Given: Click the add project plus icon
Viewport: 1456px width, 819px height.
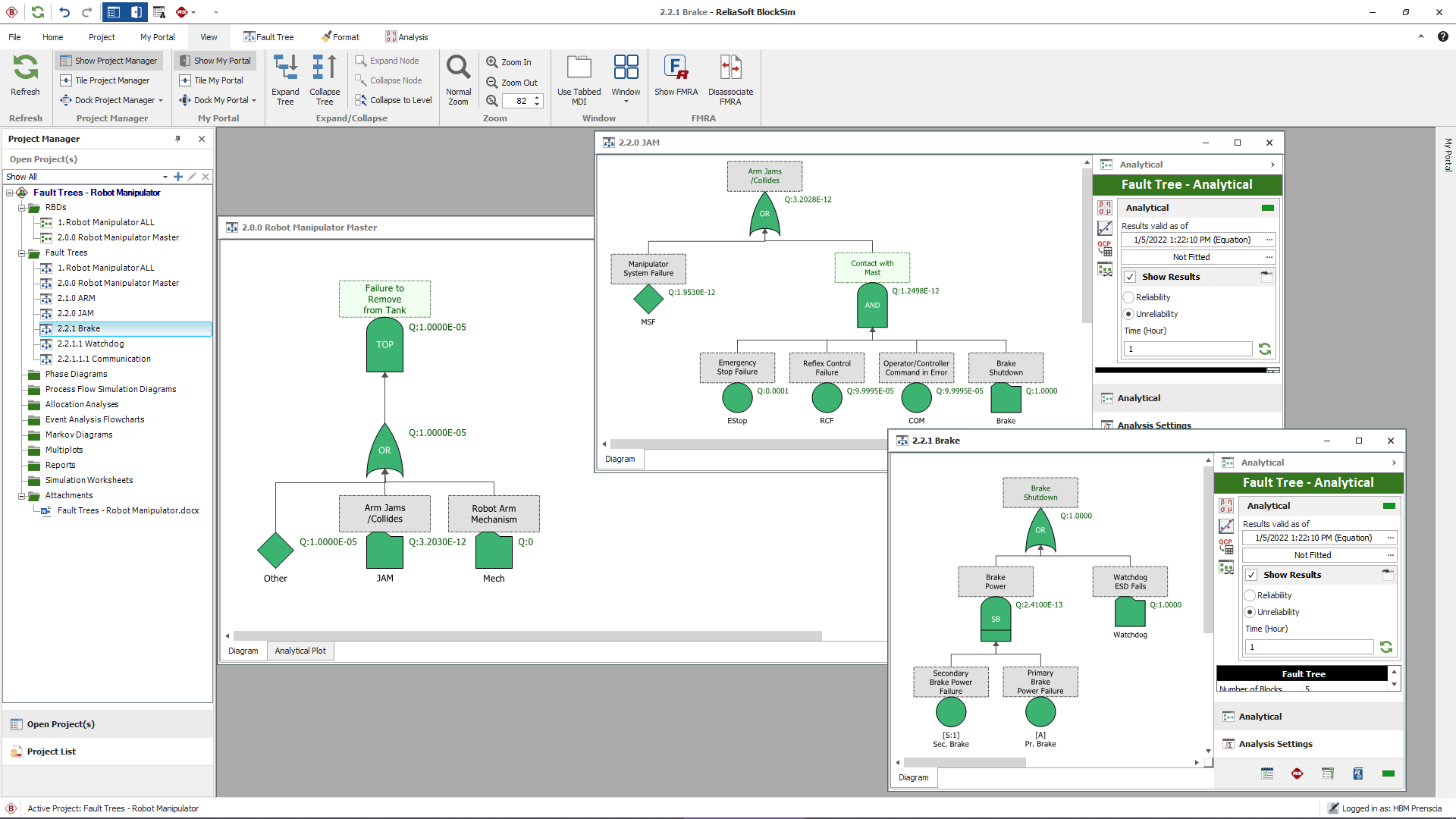Looking at the screenshot, I should [178, 177].
